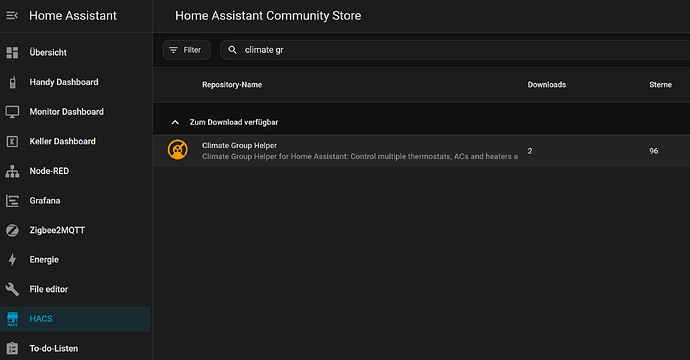Sort by Downloads column header

547,84
